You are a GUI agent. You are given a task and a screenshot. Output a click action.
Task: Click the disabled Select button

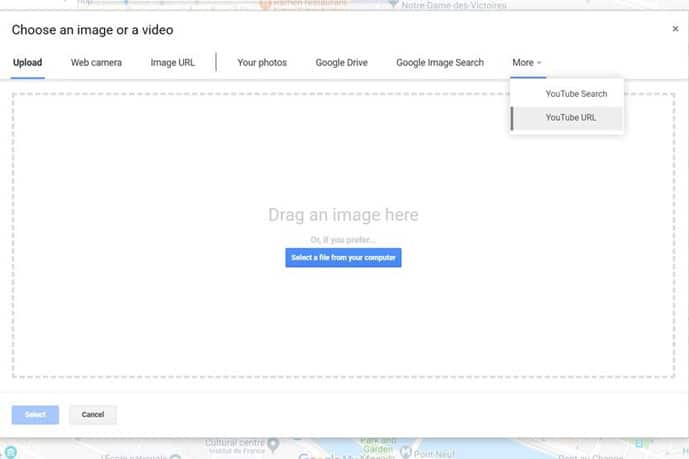(x=35, y=415)
